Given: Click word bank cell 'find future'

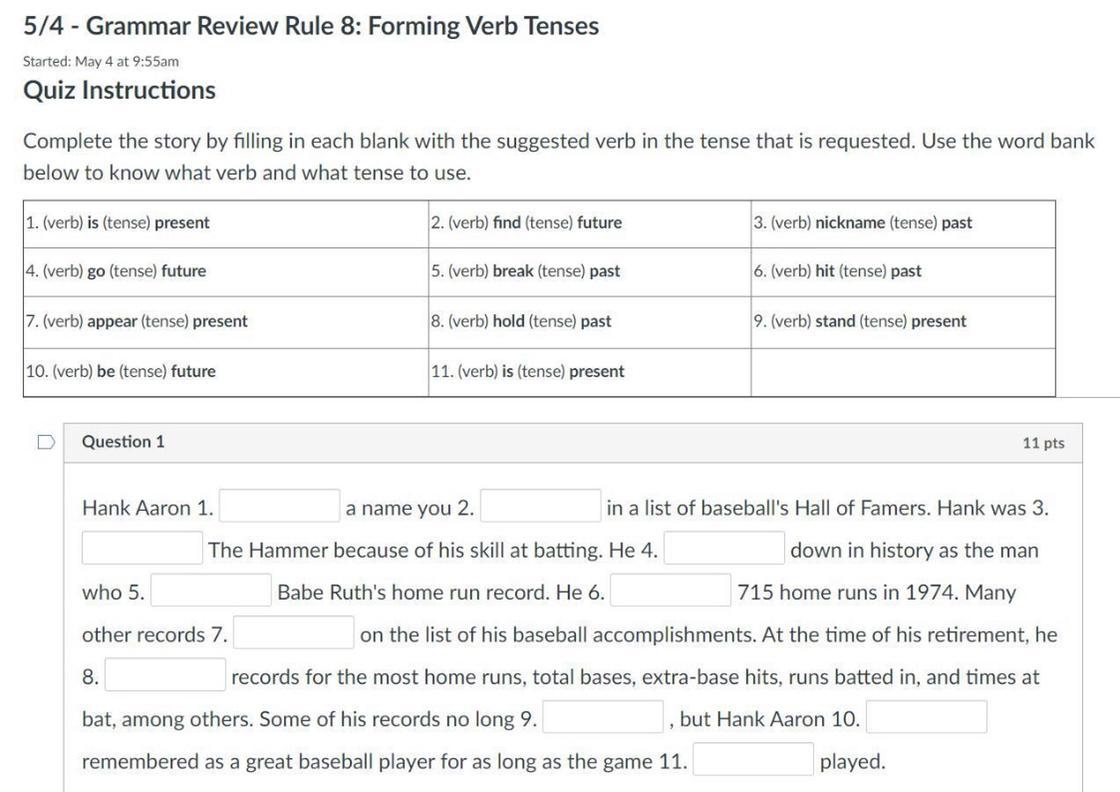Looking at the screenshot, I should (527, 223).
